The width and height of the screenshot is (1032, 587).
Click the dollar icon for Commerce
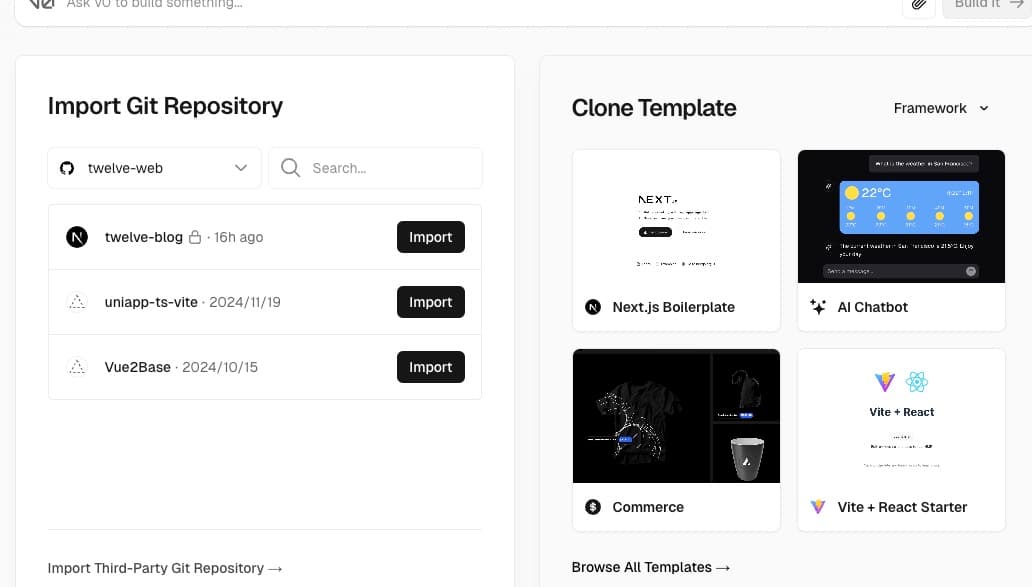tap(593, 507)
